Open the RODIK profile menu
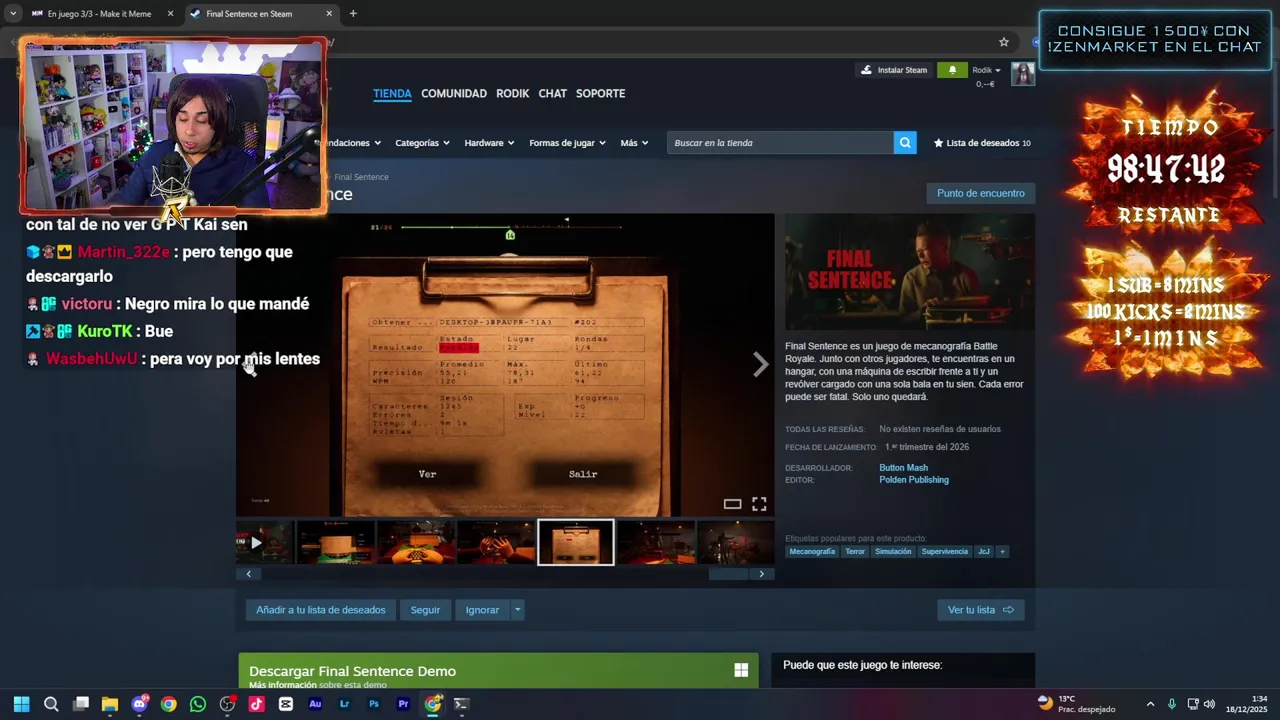 point(513,93)
